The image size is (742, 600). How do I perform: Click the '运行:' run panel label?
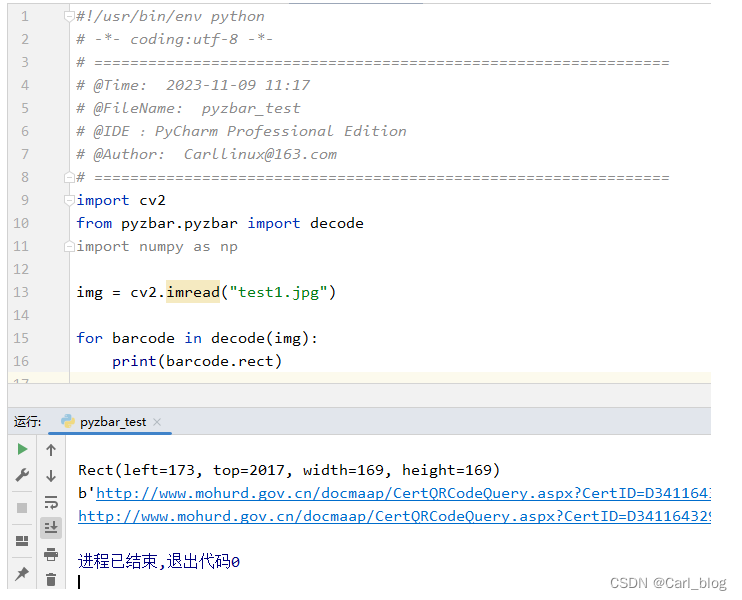pos(27,422)
